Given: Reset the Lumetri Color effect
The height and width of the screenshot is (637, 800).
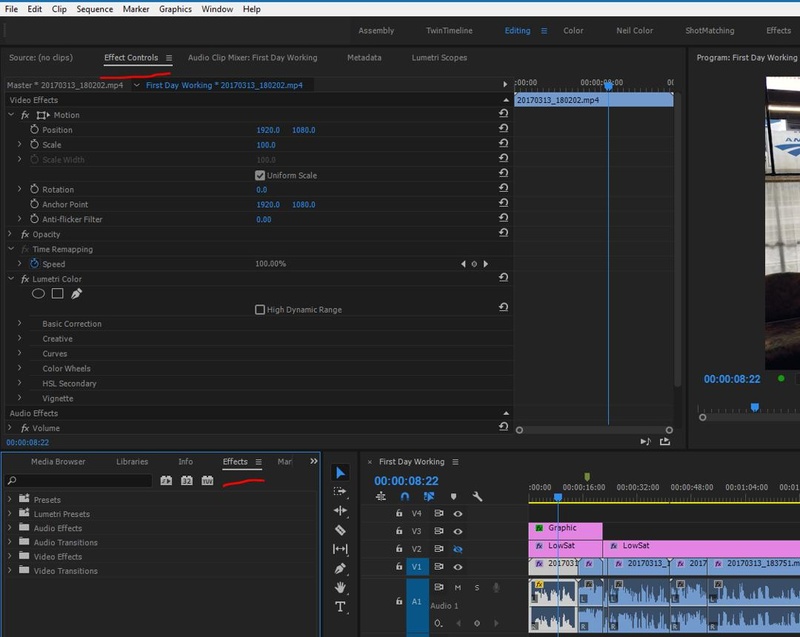Looking at the screenshot, I should click(x=502, y=278).
